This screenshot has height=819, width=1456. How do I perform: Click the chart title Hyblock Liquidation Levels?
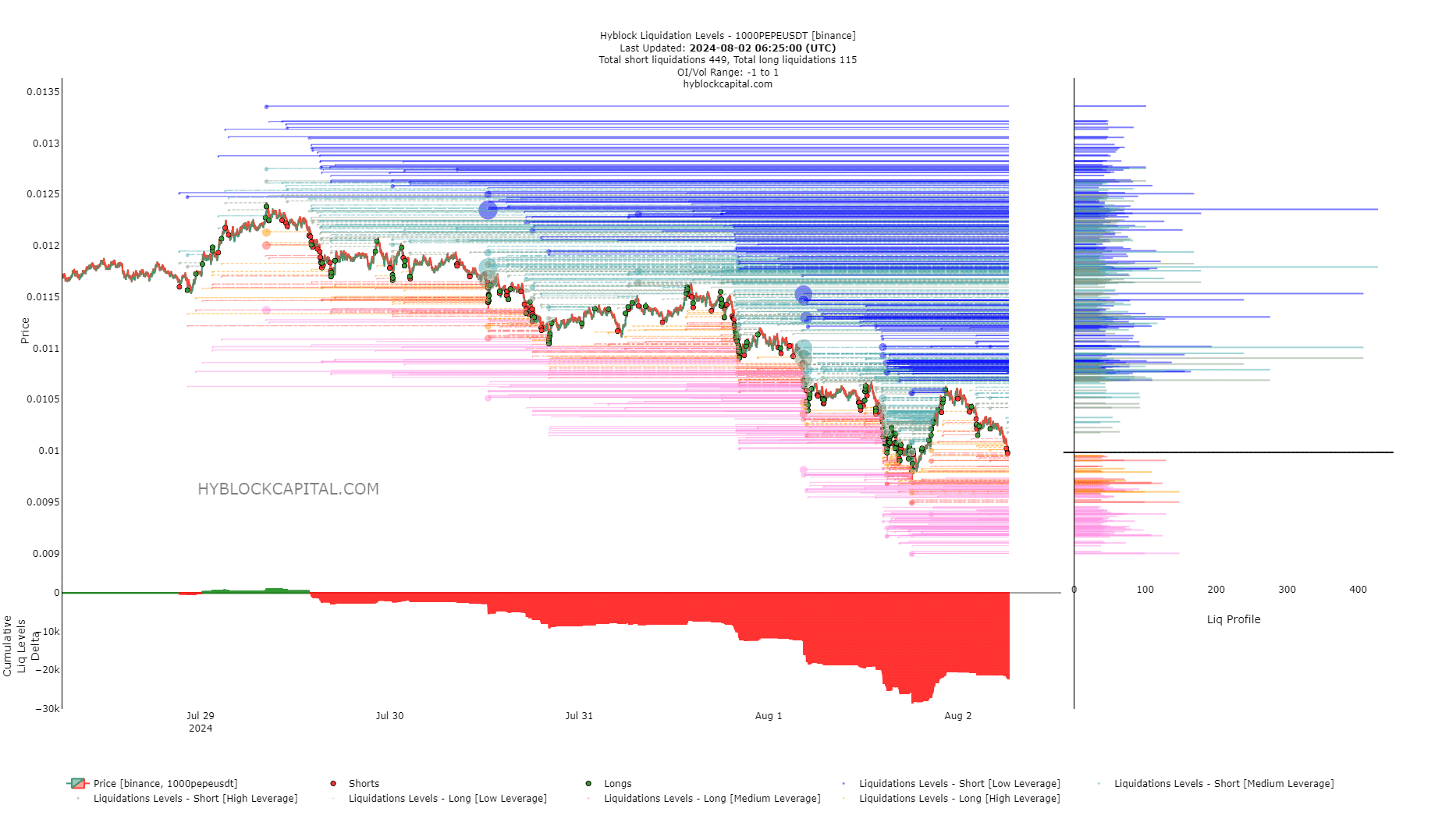click(727, 36)
